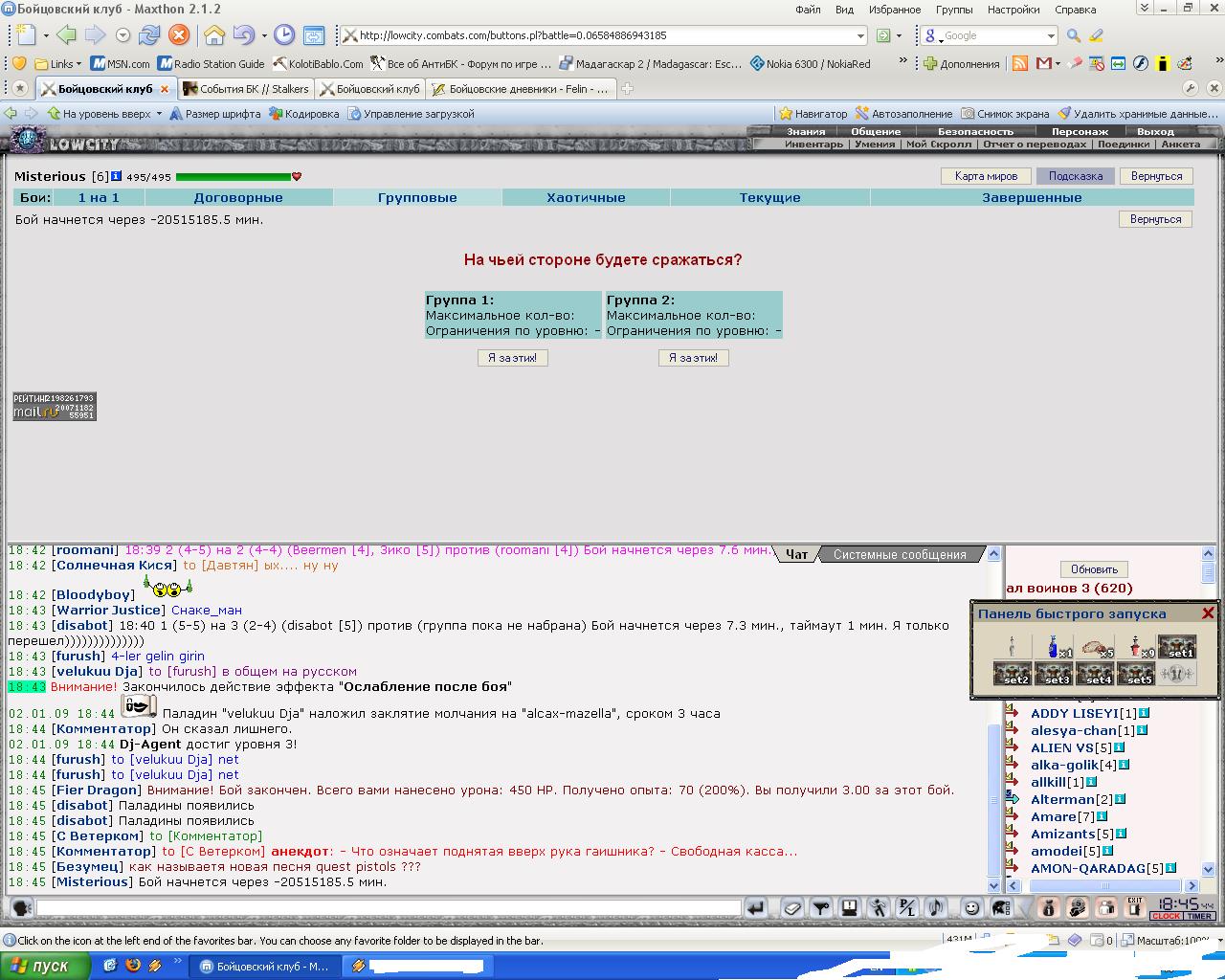Image resolution: width=1225 pixels, height=980 pixels.
Task: Open the Анкета link in game menu
Action: (1180, 145)
